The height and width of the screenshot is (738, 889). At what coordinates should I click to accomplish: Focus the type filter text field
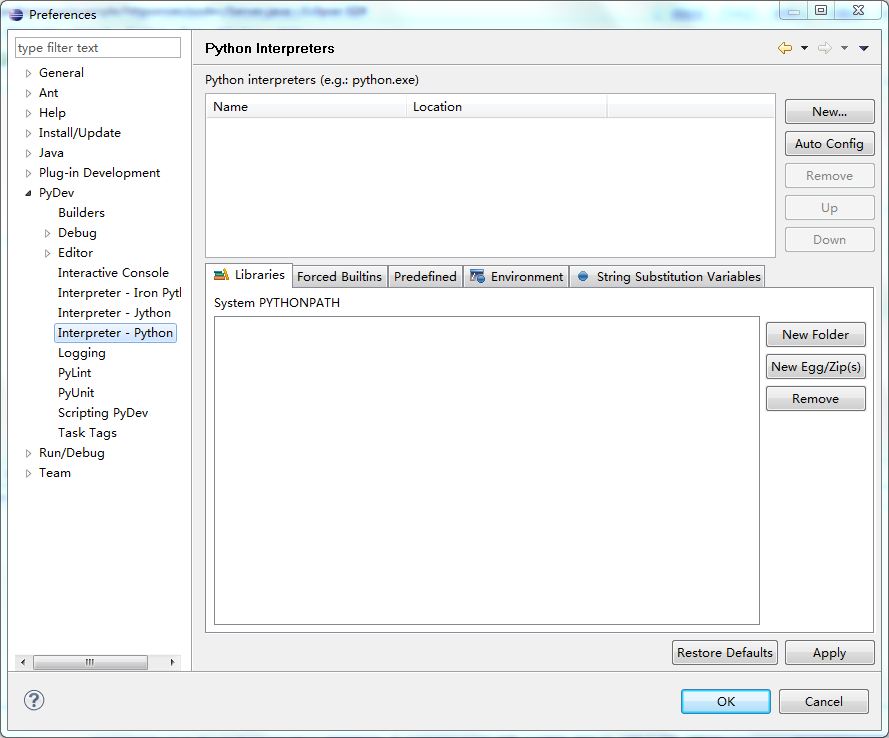pos(98,48)
